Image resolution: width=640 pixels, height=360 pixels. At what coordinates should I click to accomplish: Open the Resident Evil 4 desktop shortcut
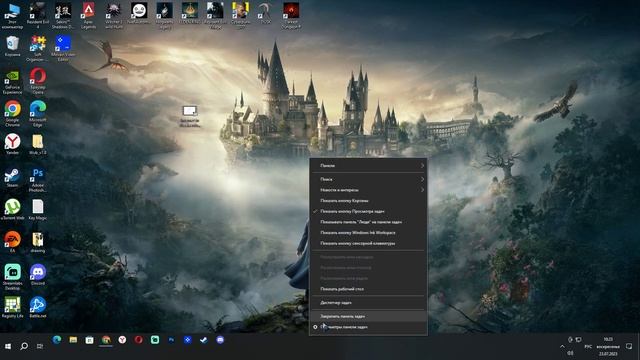[x=38, y=16]
